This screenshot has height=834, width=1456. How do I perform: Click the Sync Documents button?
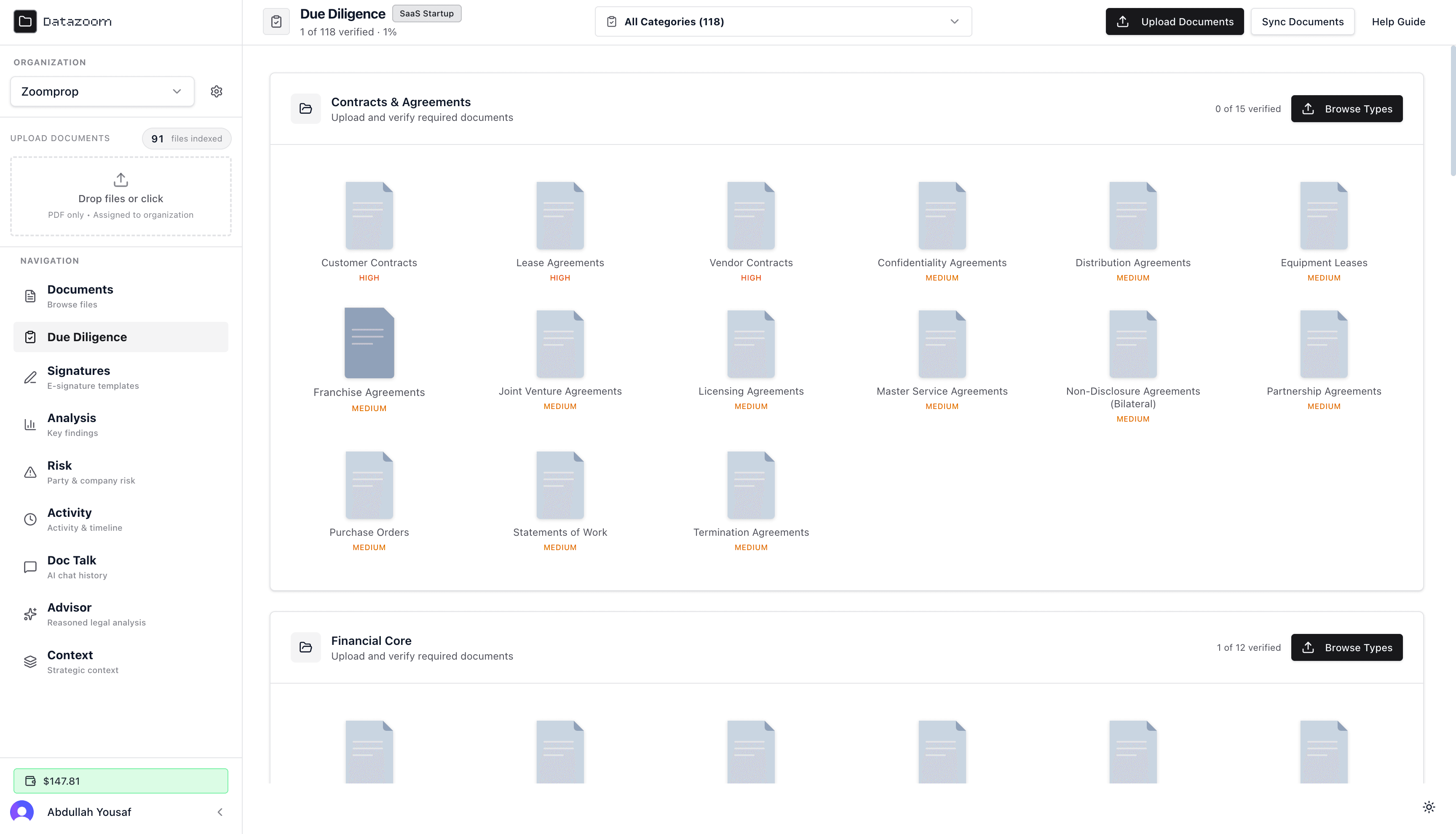[1302, 22]
